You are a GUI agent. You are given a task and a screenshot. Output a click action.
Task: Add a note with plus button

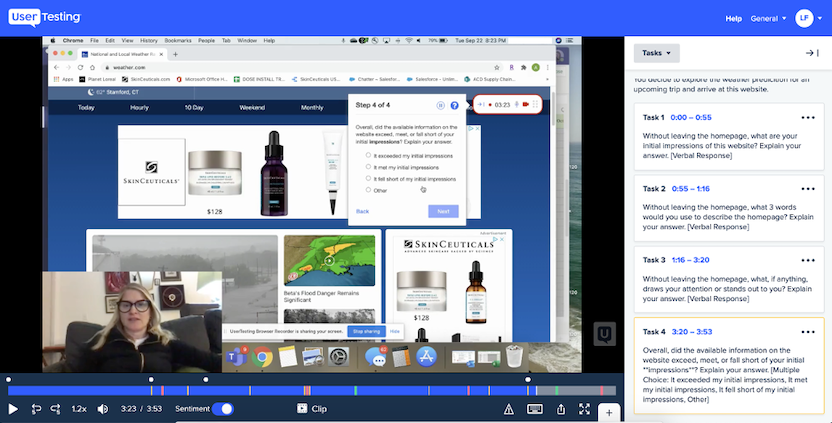coord(609,412)
